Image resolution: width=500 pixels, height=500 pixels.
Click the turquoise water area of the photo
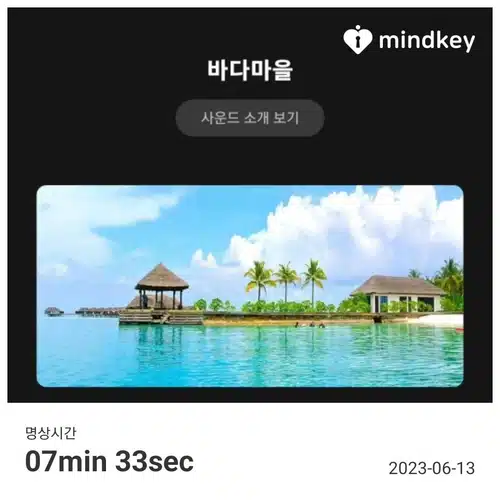[x=250, y=355]
